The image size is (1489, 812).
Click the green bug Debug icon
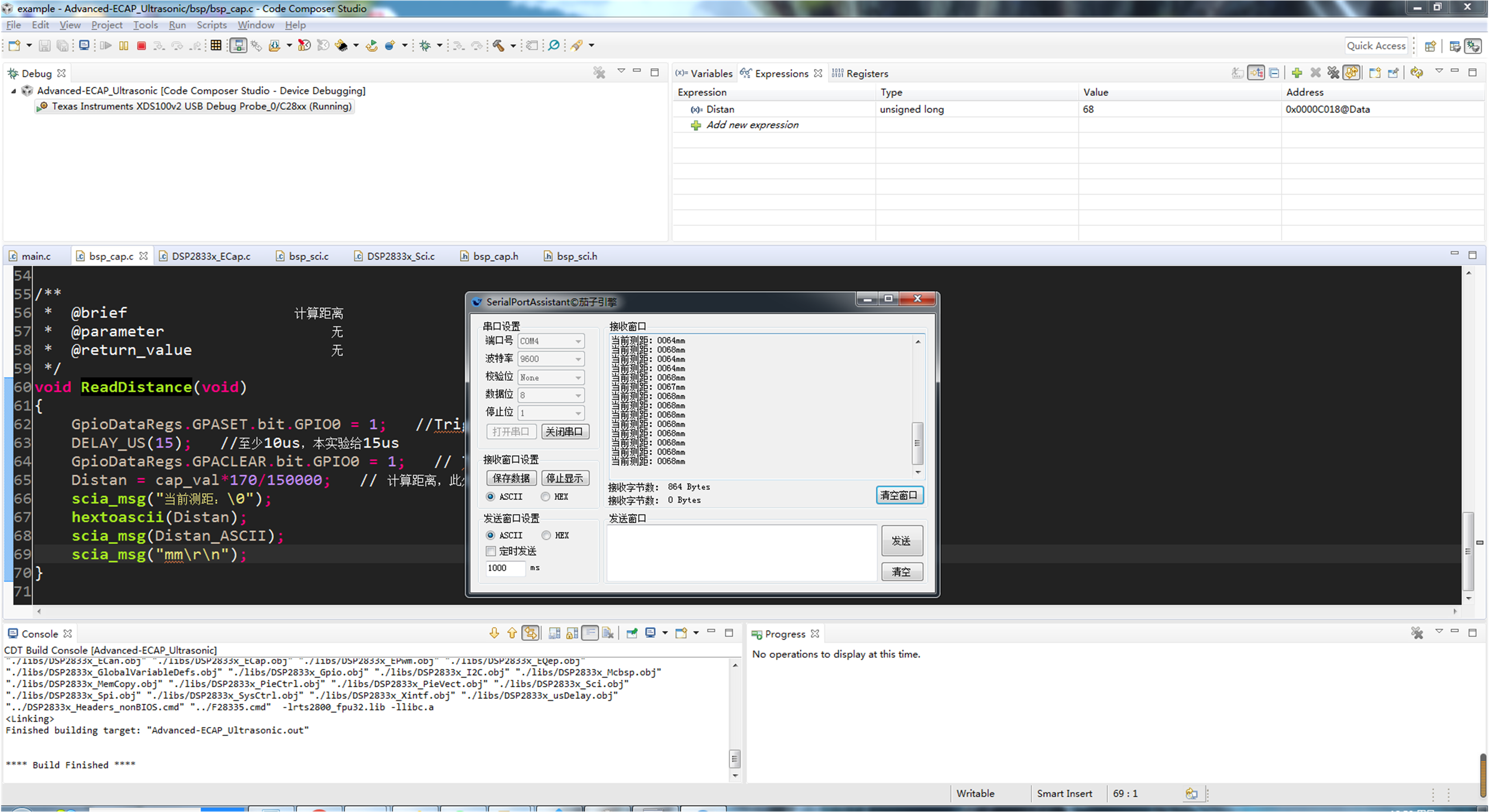pyautogui.click(x=426, y=46)
